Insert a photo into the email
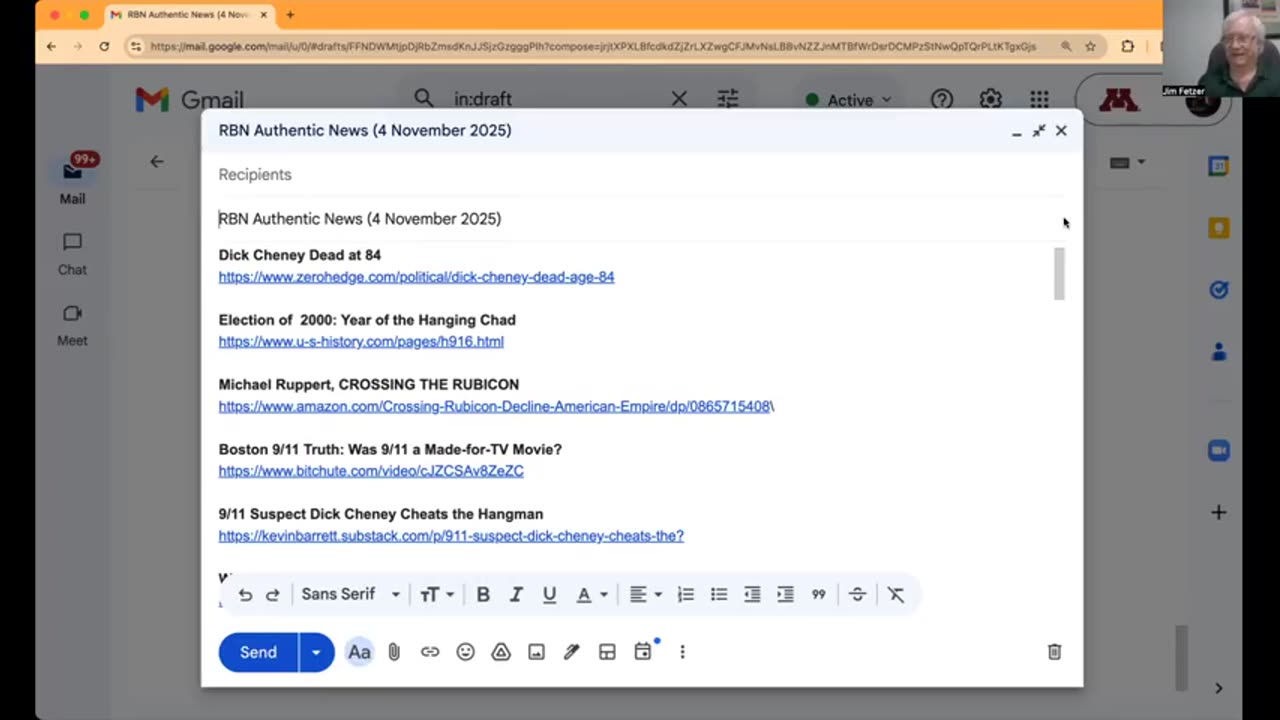The width and height of the screenshot is (1280, 720). coord(536,652)
